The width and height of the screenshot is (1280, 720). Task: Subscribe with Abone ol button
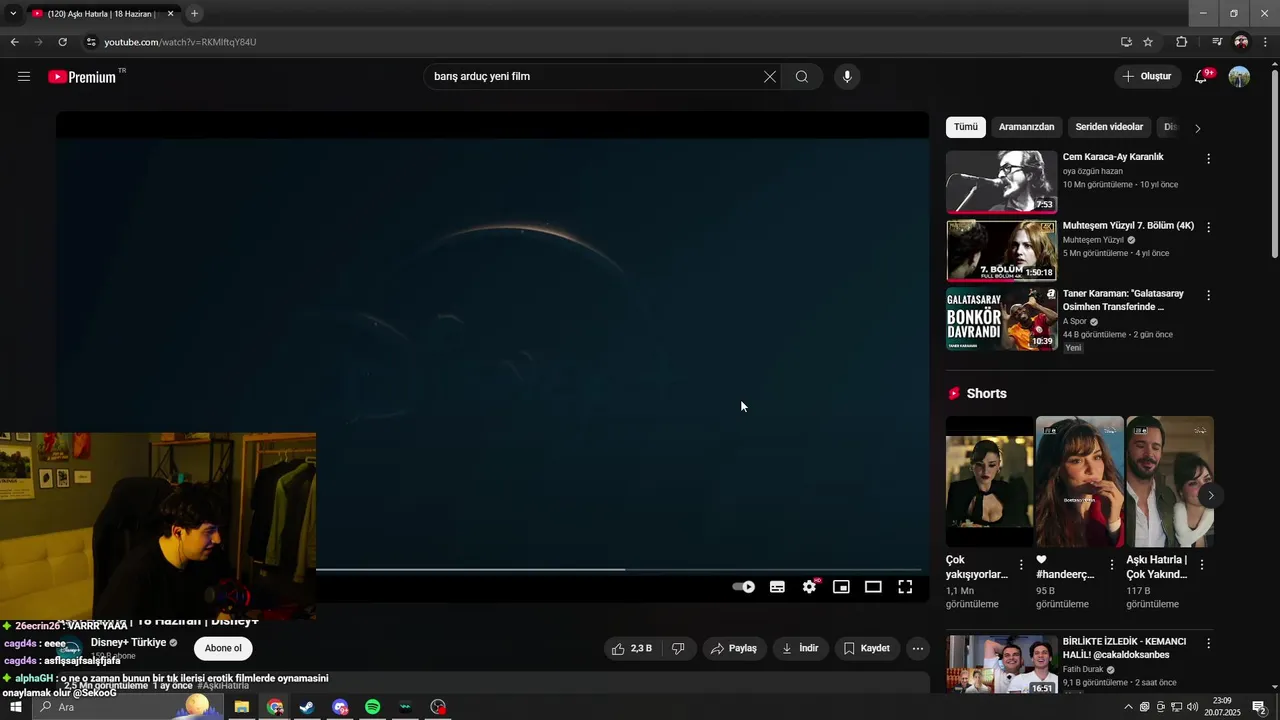tap(223, 649)
